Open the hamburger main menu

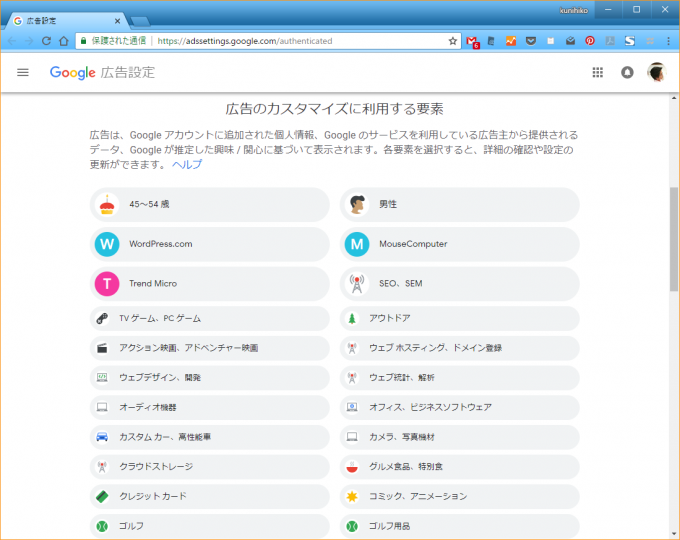23,72
